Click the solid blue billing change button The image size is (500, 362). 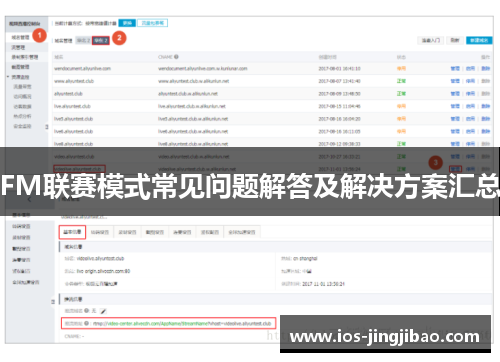(x=127, y=23)
